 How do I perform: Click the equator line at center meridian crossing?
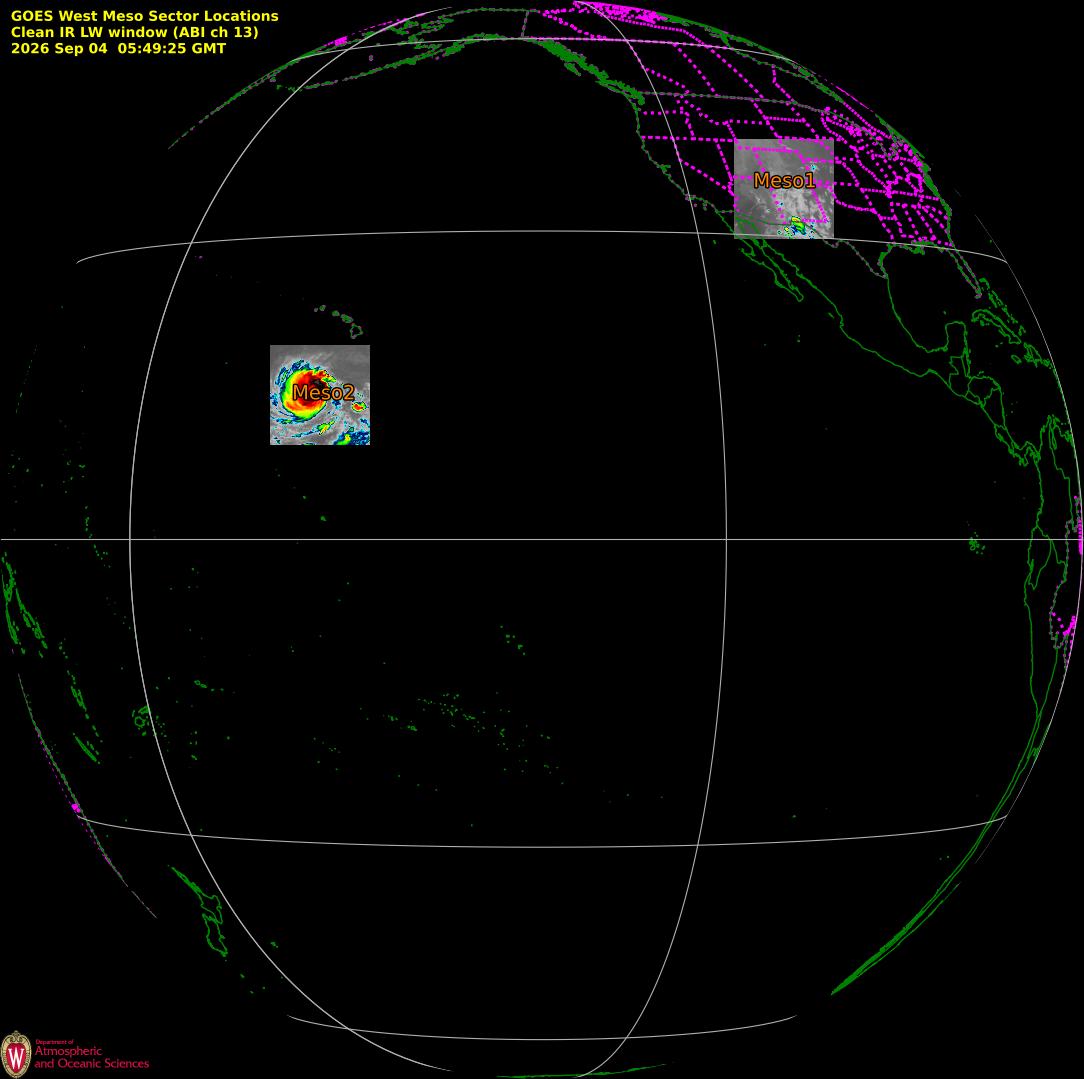[x=726, y=539]
